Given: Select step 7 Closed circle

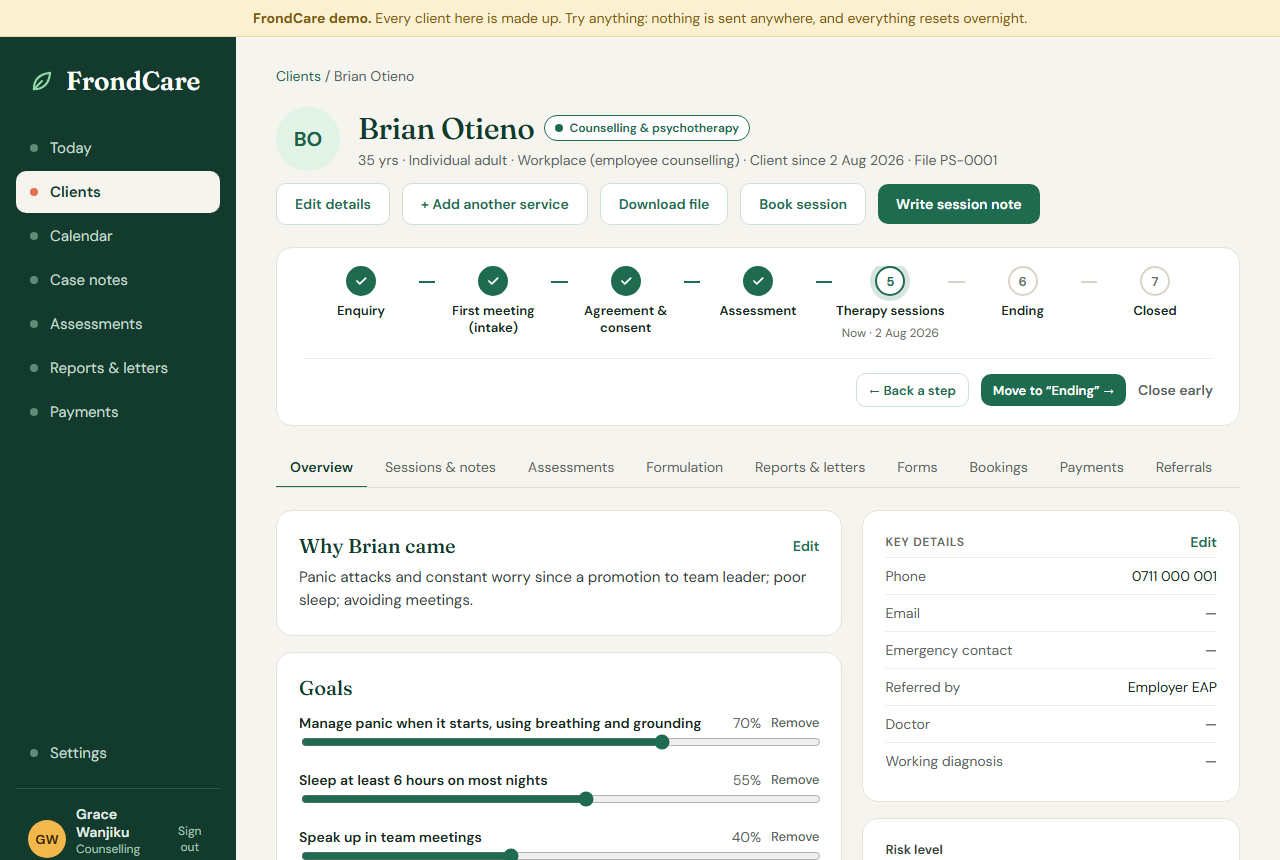Looking at the screenshot, I should pyautogui.click(x=1155, y=281).
